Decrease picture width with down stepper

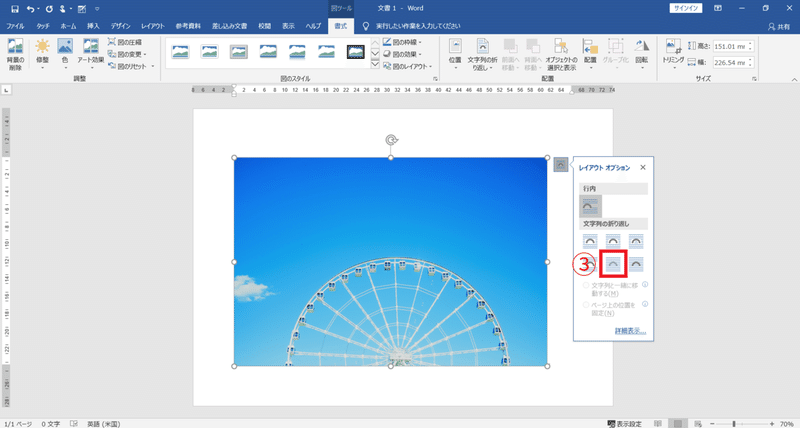751,65
